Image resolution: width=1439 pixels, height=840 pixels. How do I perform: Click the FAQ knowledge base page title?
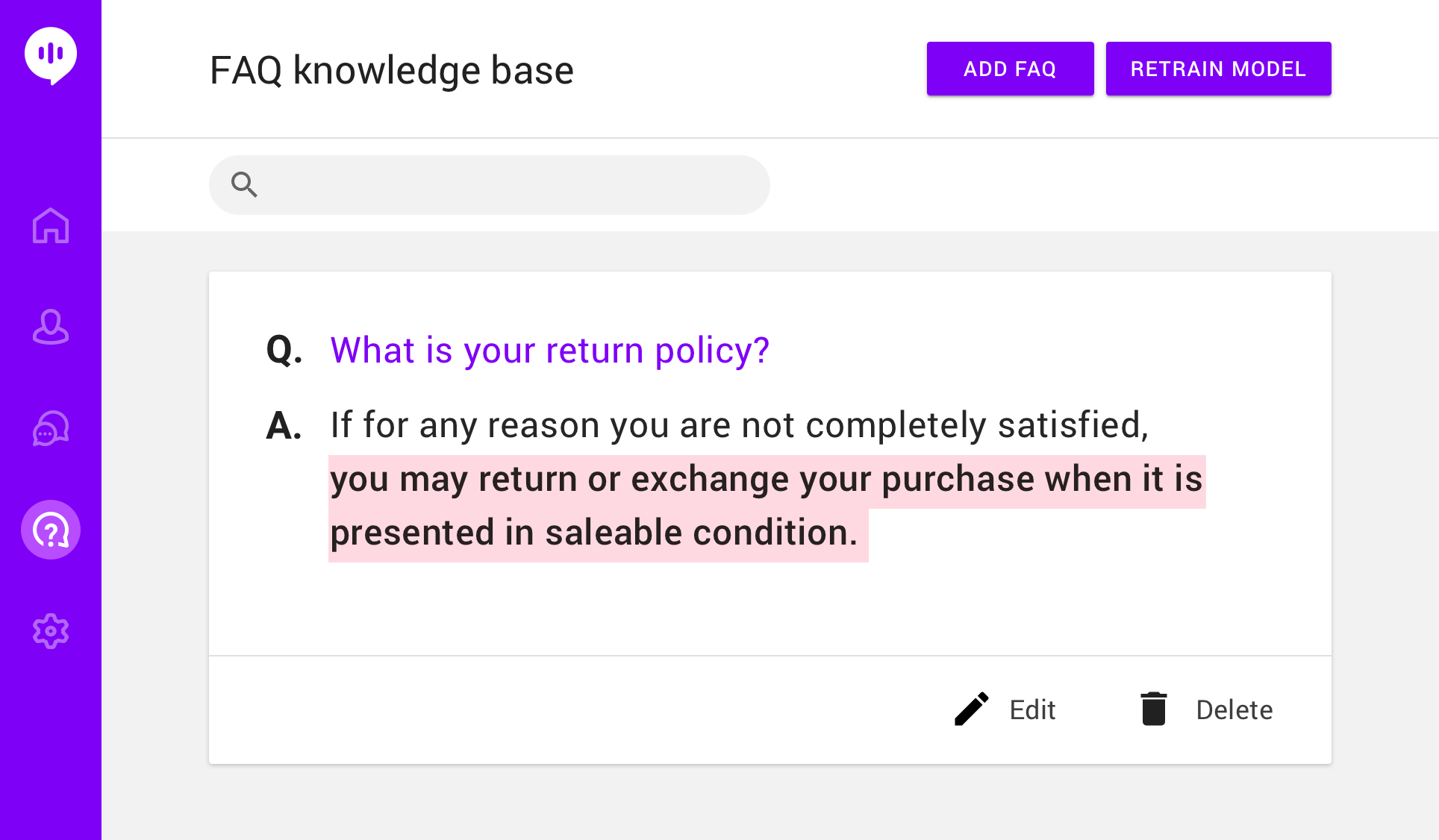(392, 71)
